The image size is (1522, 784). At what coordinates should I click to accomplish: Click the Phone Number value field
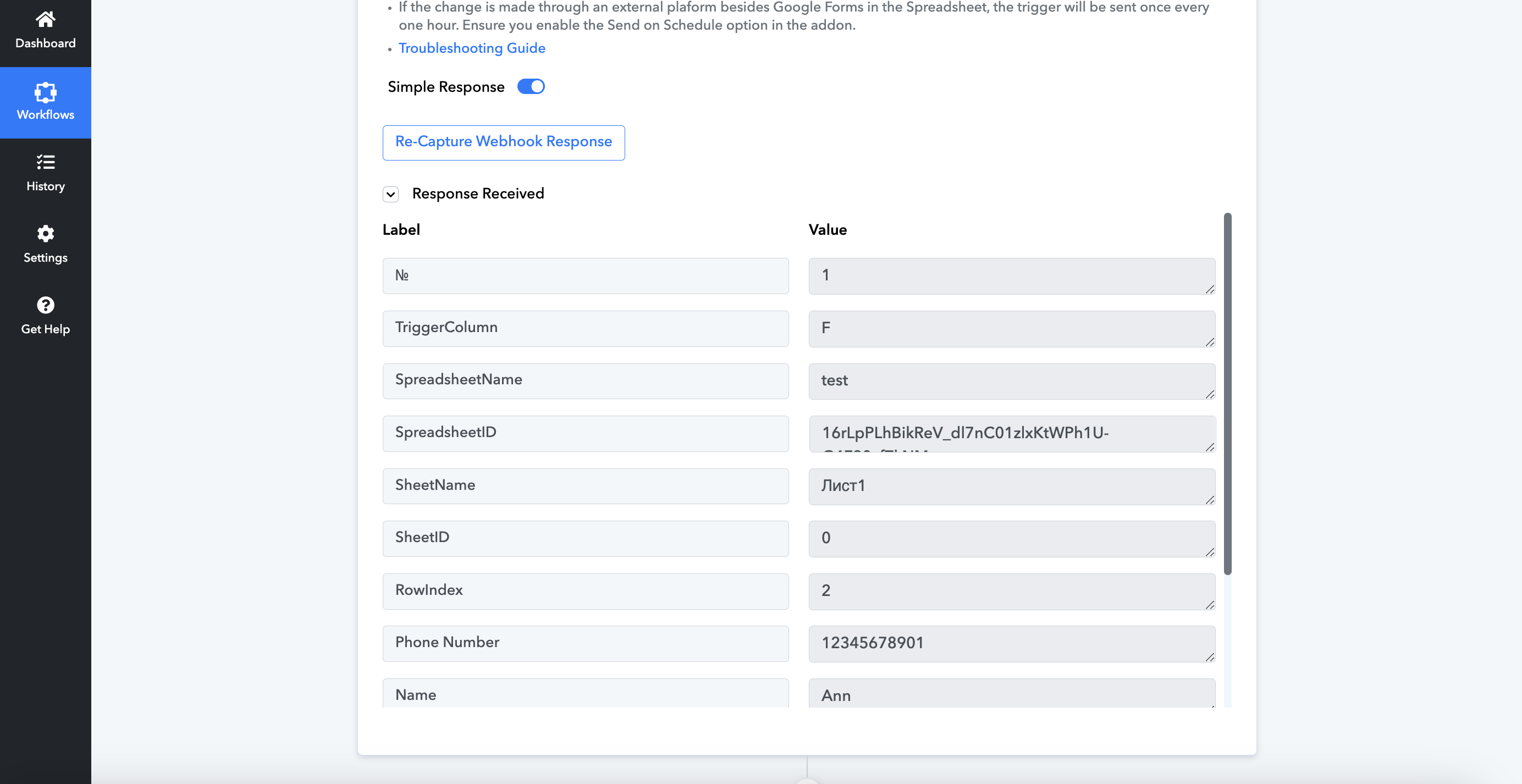(1011, 643)
